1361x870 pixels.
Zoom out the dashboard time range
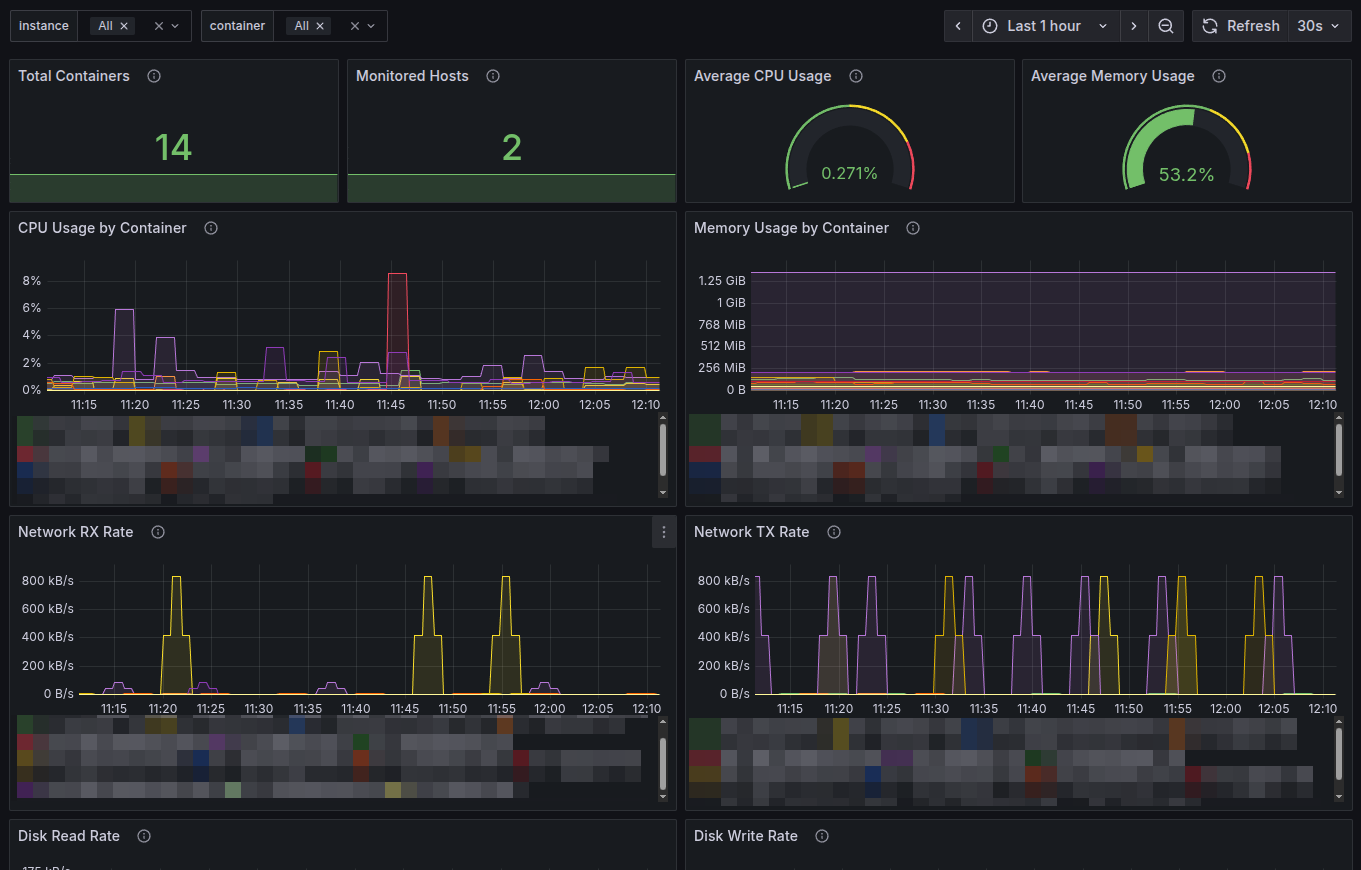[x=1166, y=25]
